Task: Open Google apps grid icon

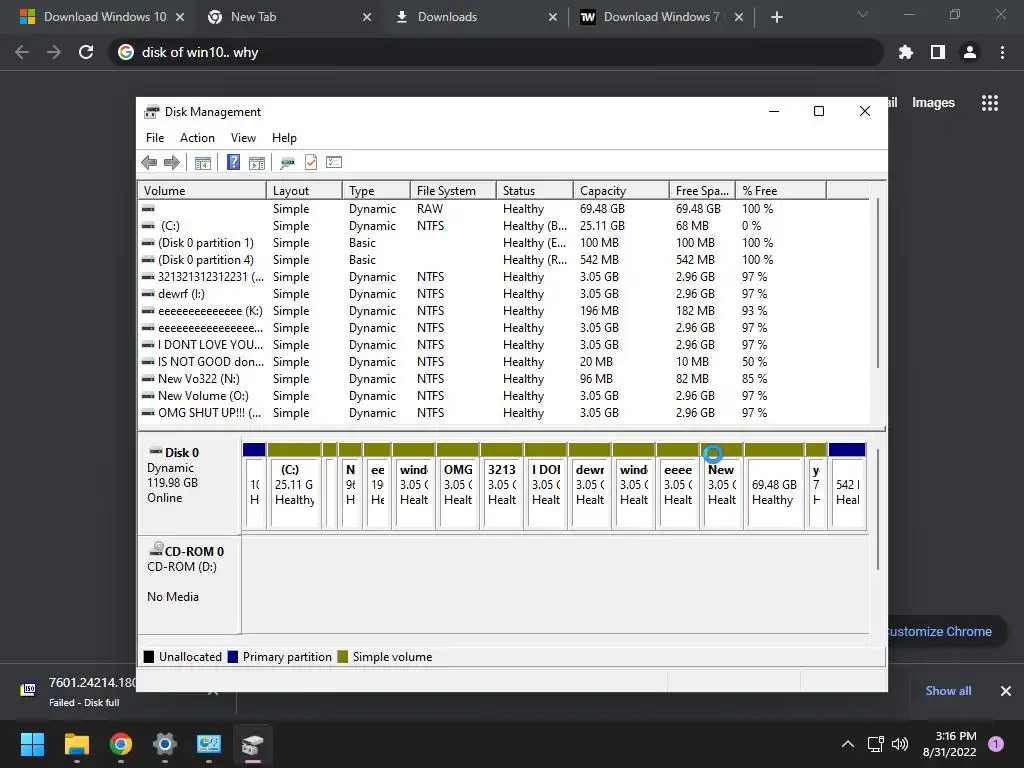Action: (x=990, y=103)
